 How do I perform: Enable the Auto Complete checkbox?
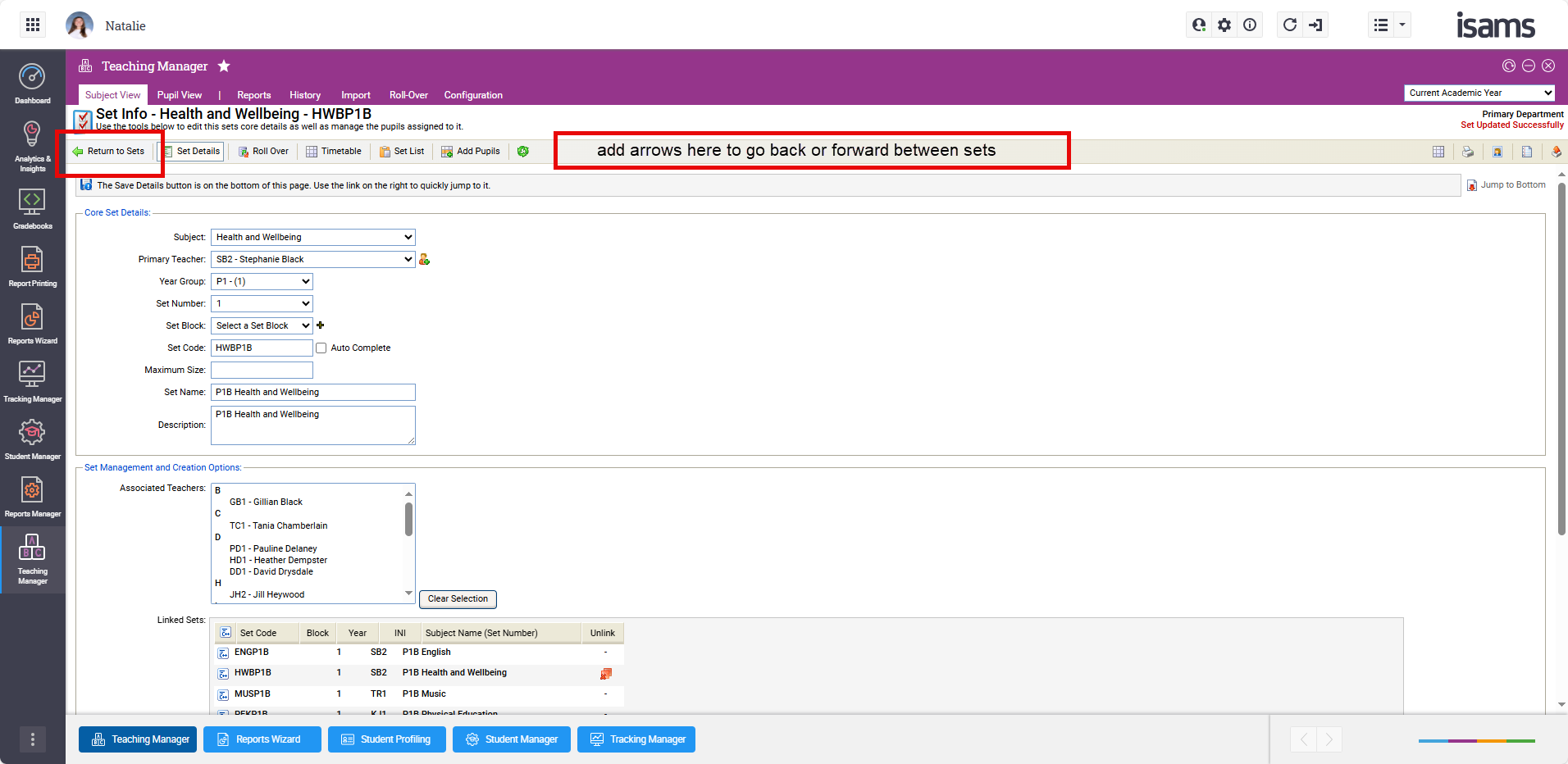coord(321,348)
